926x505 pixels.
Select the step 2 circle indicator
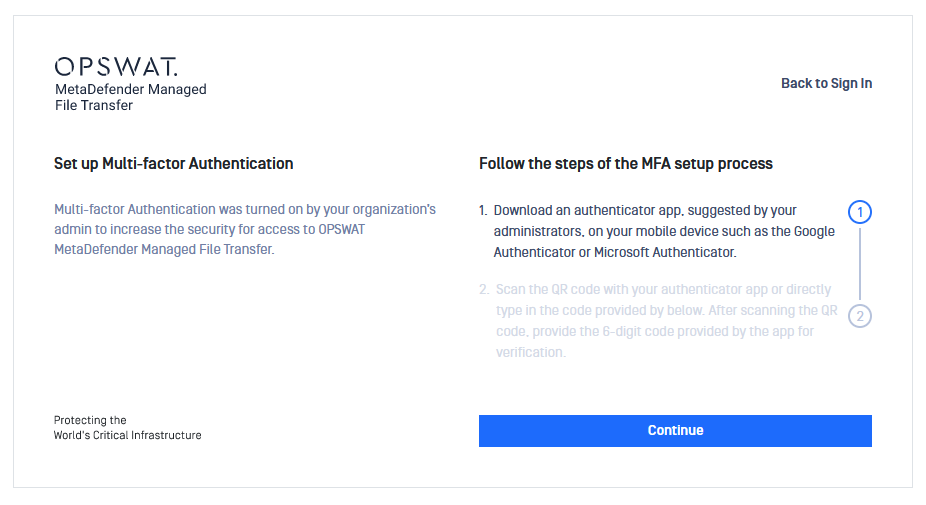point(860,316)
